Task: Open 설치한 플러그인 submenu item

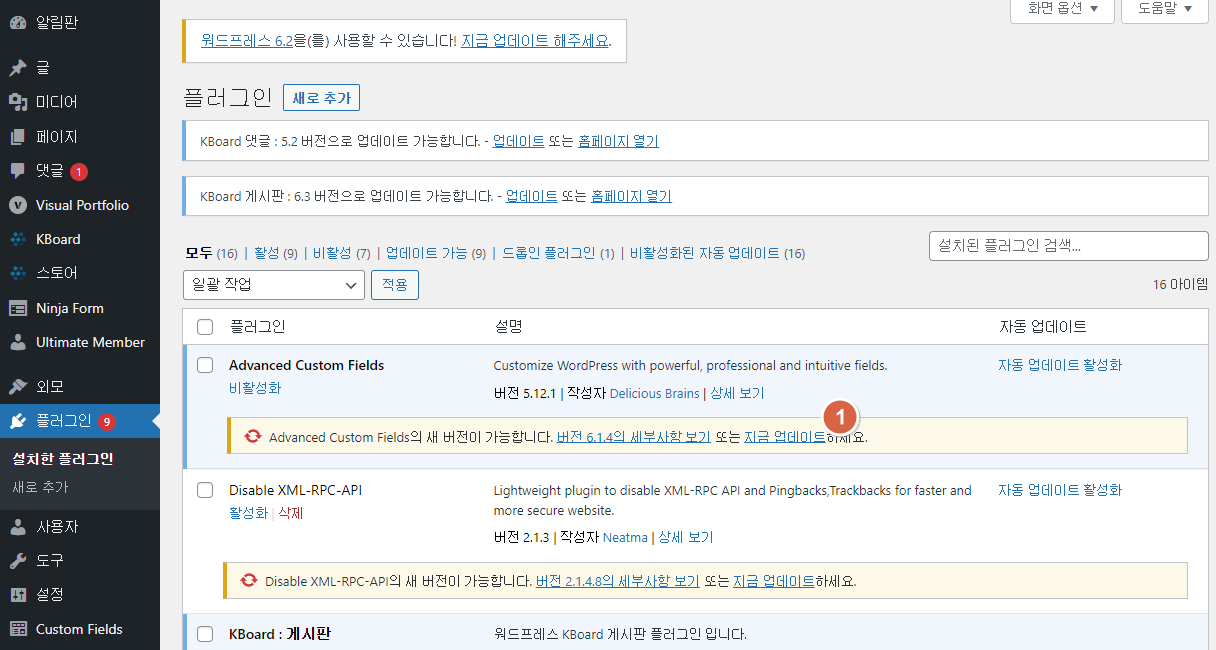Action: tap(62, 459)
